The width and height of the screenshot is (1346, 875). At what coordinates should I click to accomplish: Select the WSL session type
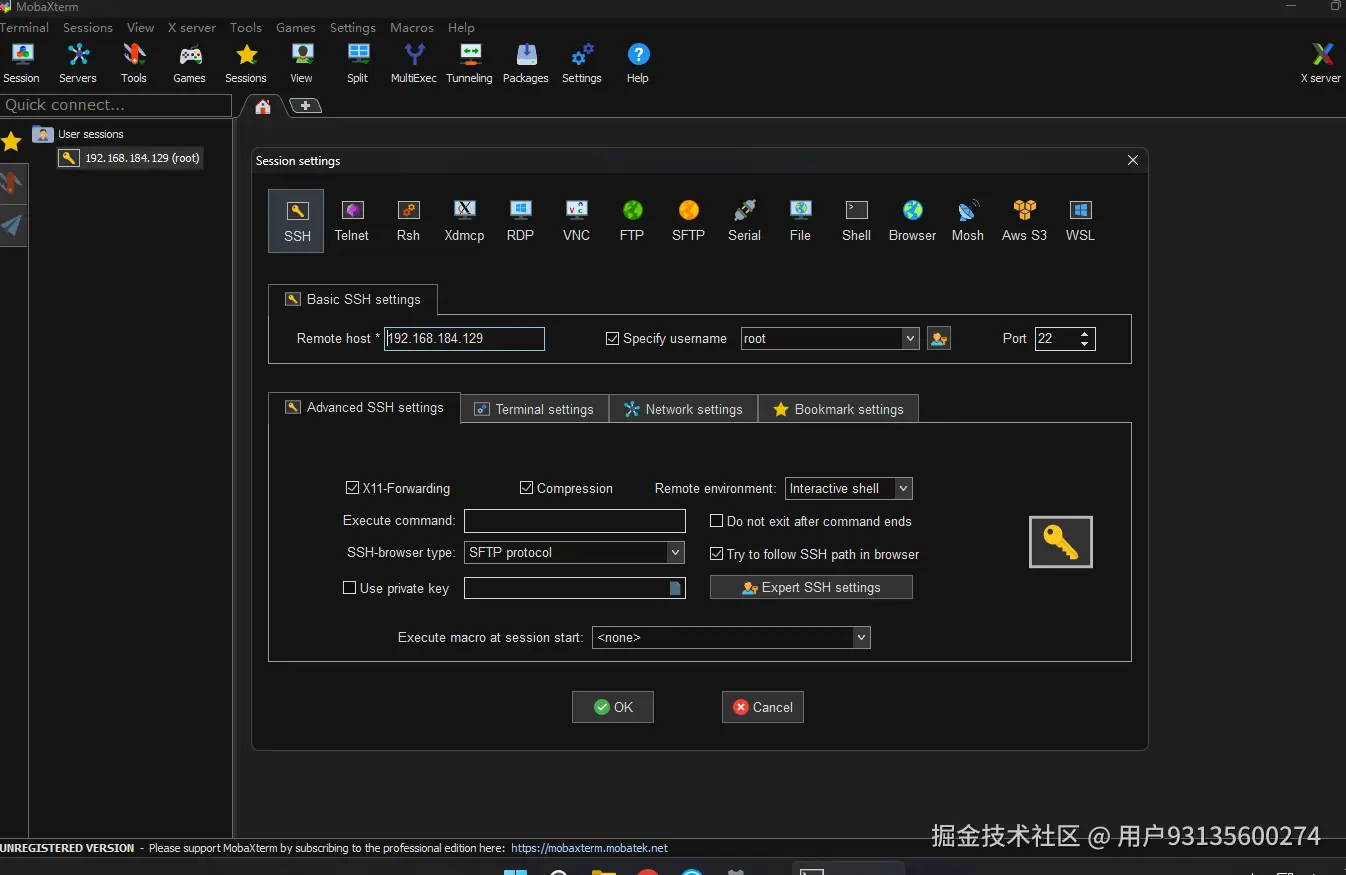[x=1080, y=221]
